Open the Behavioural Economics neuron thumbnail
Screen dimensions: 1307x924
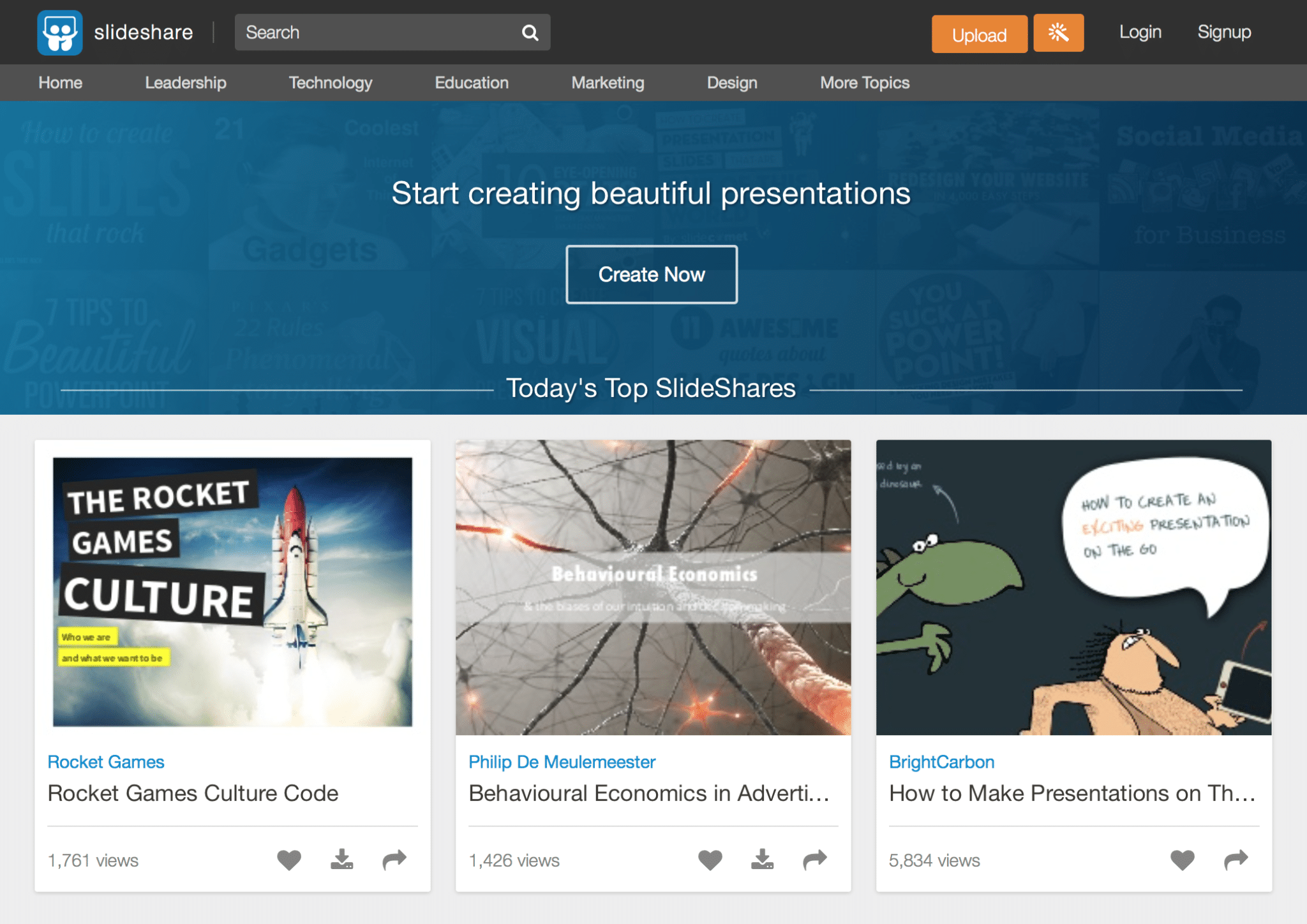(x=653, y=587)
